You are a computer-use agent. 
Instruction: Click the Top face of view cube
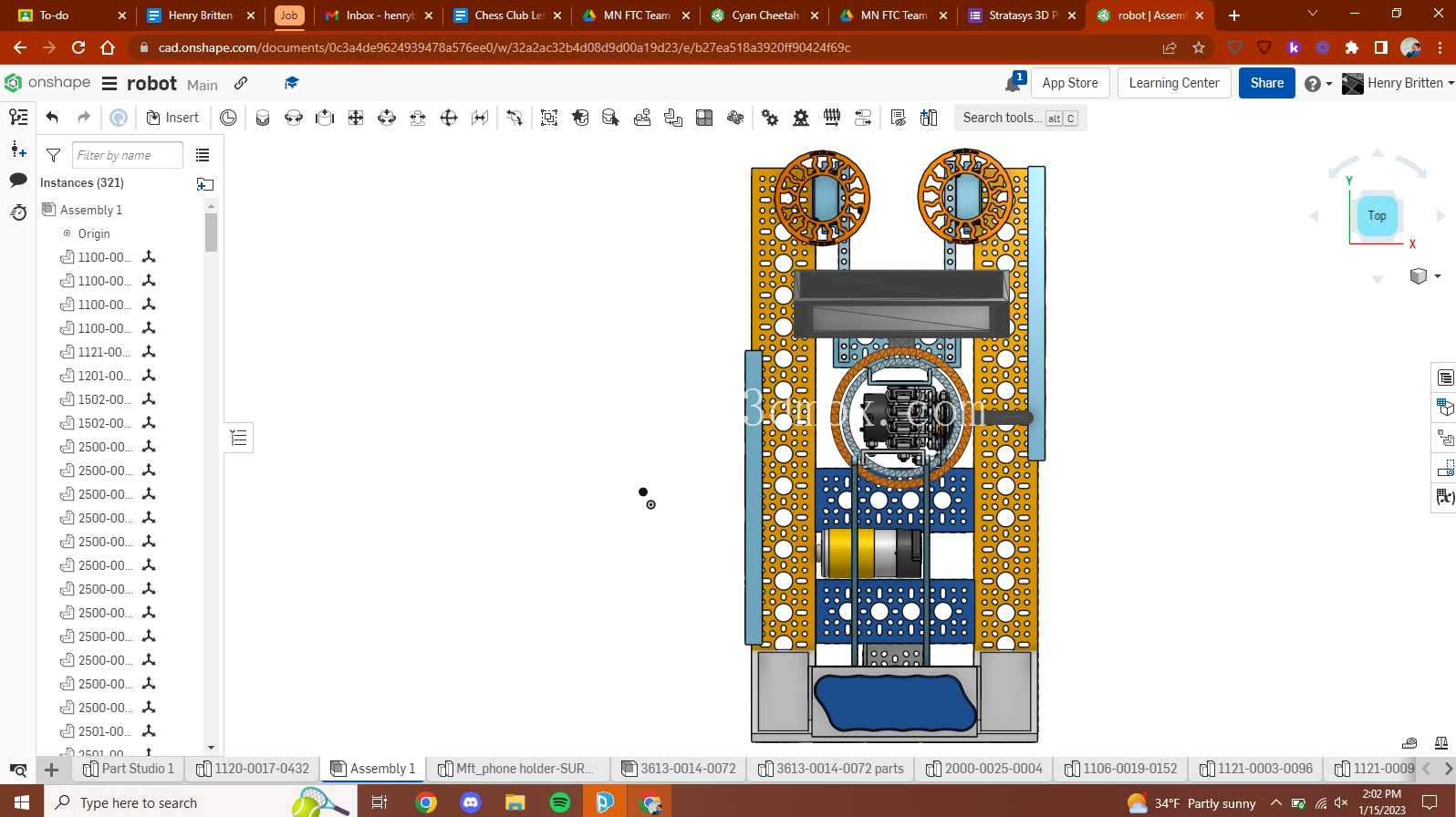(1377, 216)
